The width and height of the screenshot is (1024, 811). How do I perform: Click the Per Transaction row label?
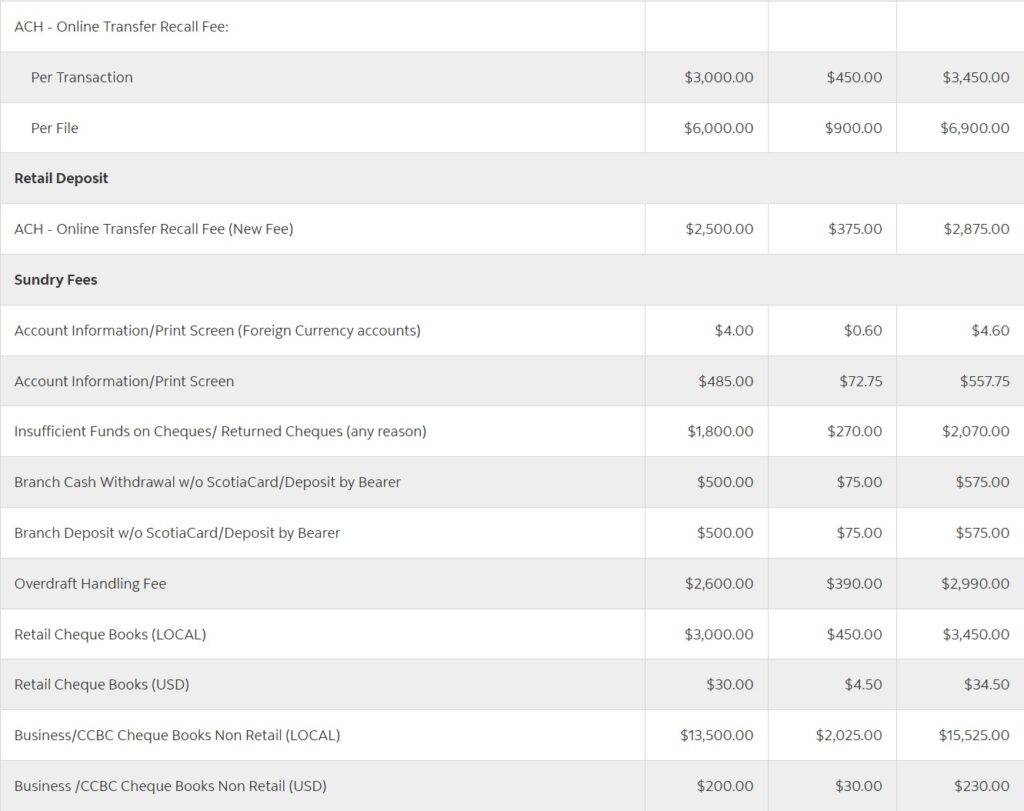point(82,77)
